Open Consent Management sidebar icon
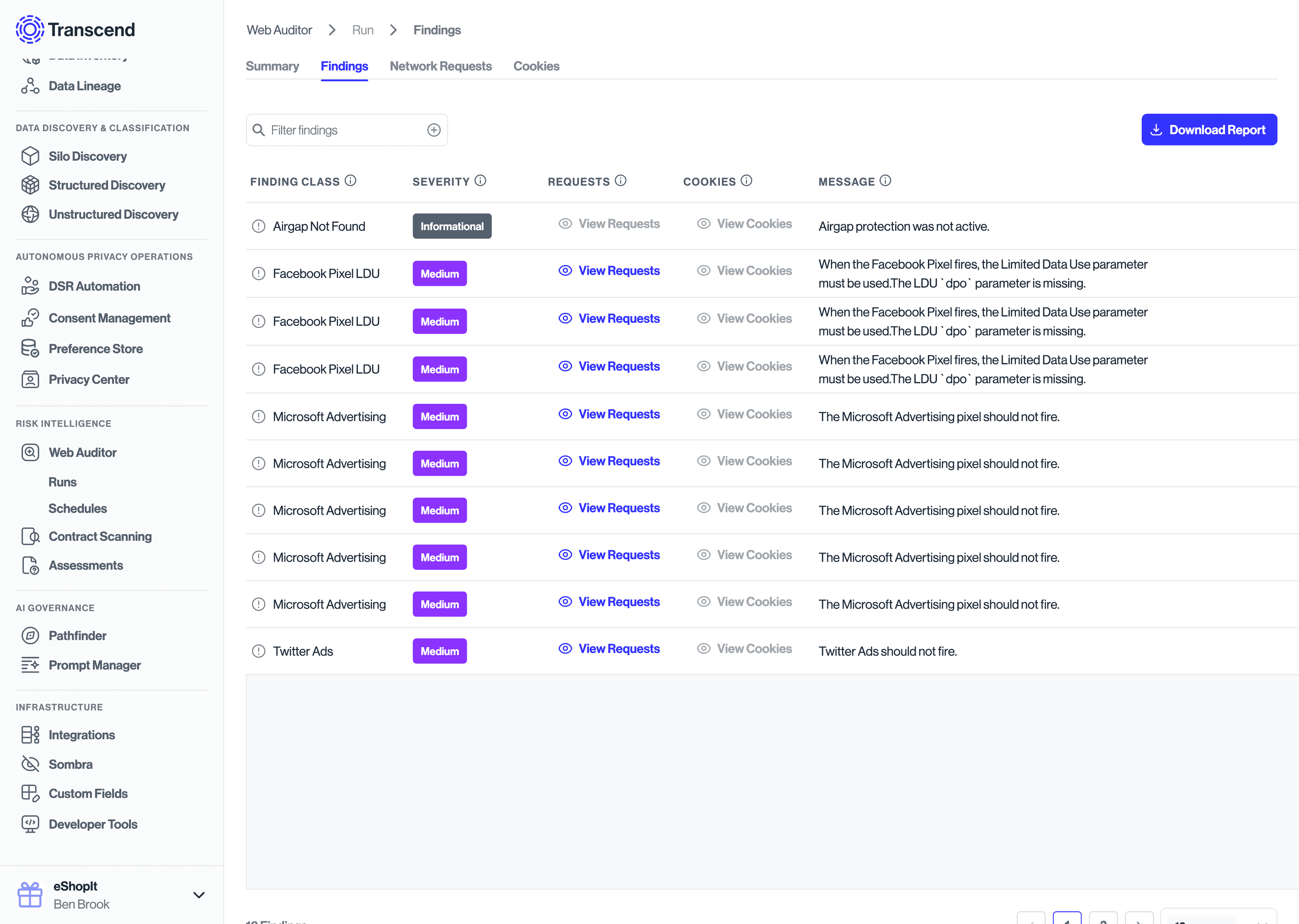 30,318
